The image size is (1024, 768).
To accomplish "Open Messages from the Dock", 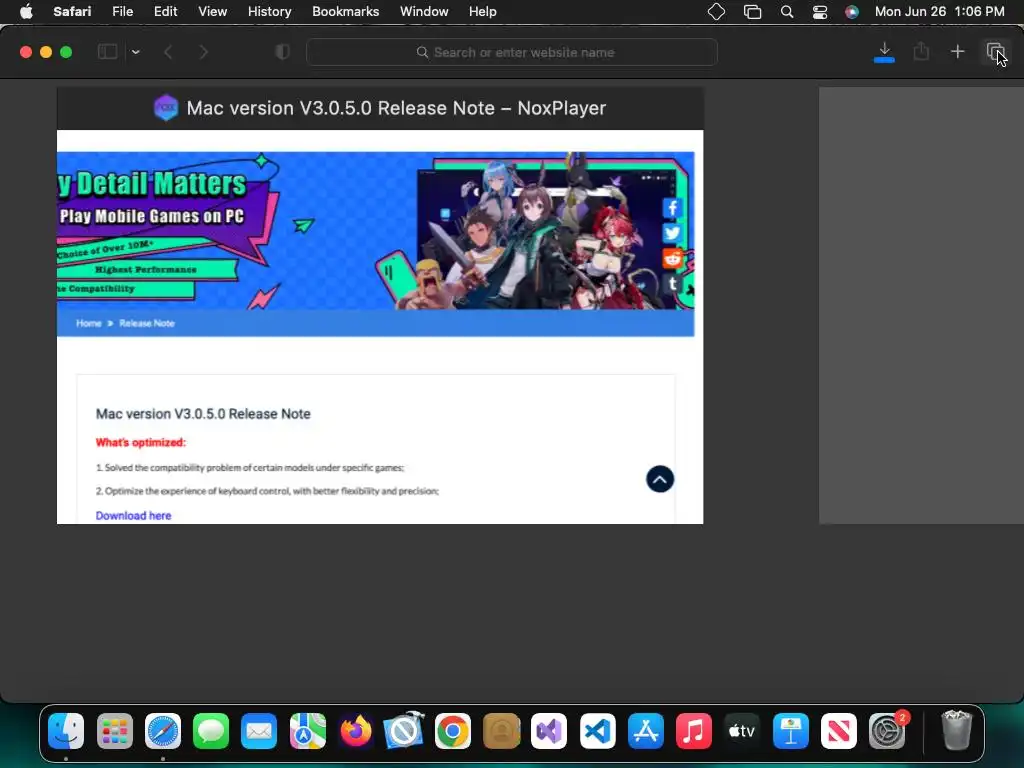I will (x=211, y=731).
